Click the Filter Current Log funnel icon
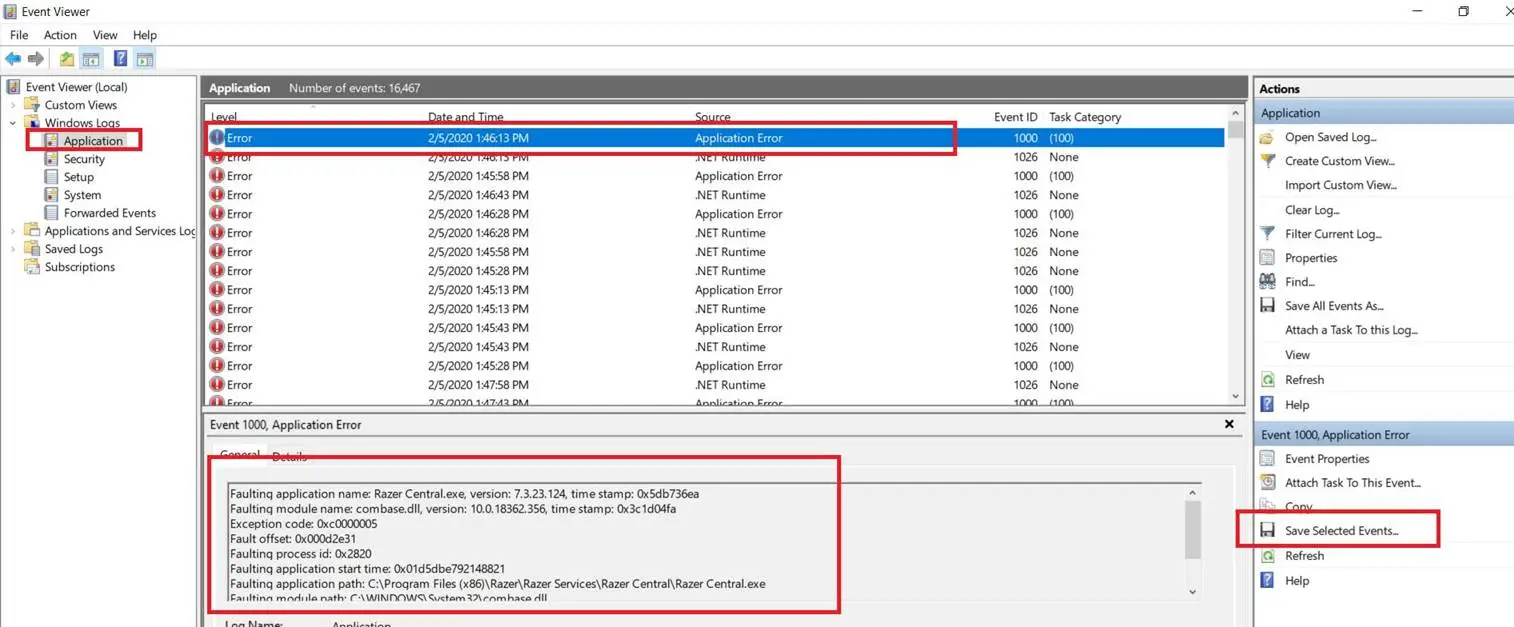This screenshot has width=1514, height=627. pyautogui.click(x=1267, y=233)
